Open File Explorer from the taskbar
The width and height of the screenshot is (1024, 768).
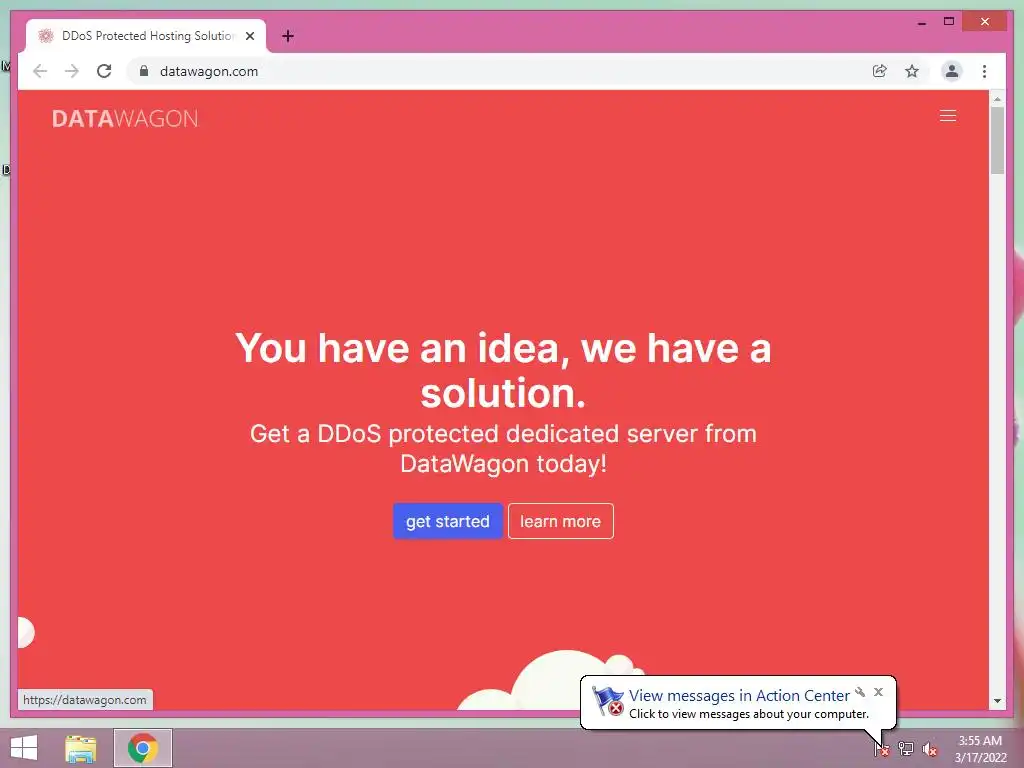(x=81, y=748)
